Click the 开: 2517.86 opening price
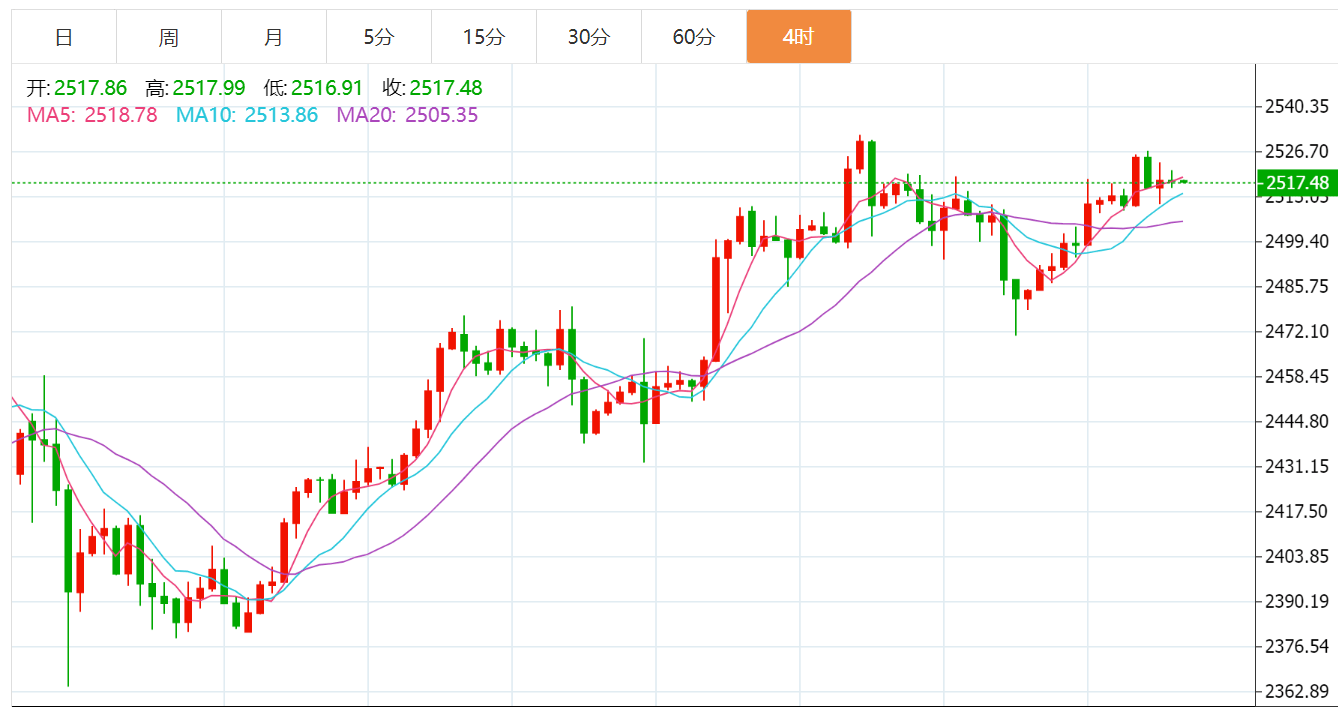This screenshot has width=1338, height=707. click(77, 88)
